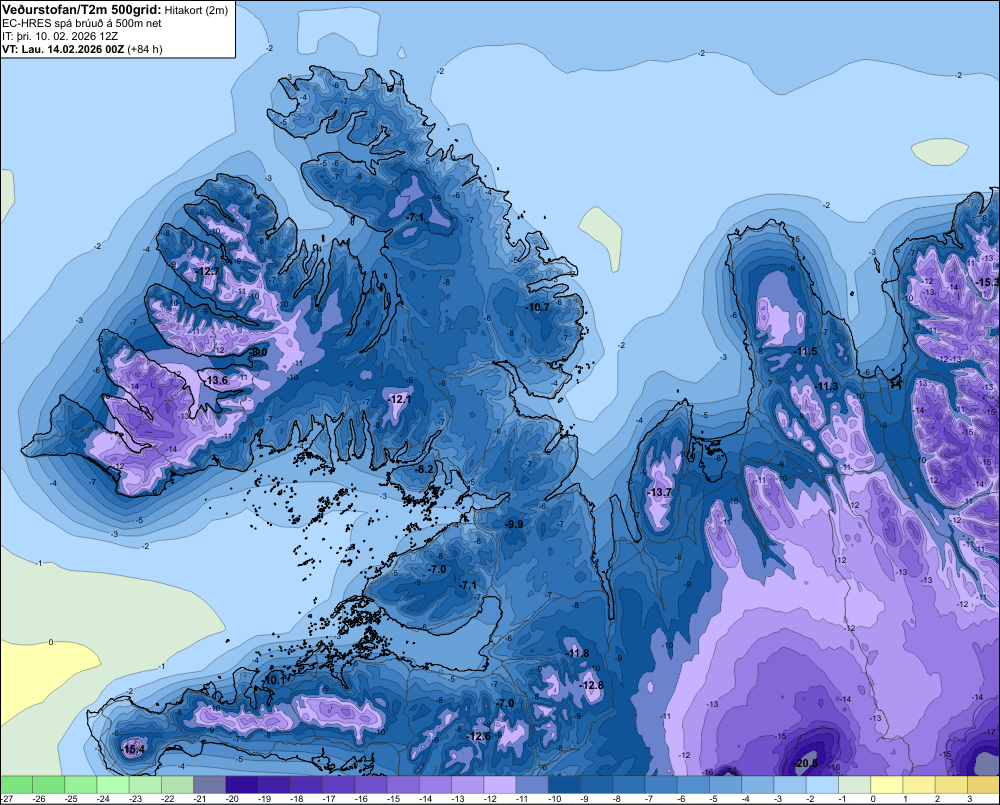Click the -9.9 temperature value
The width and height of the screenshot is (1000, 805).
pos(514,524)
